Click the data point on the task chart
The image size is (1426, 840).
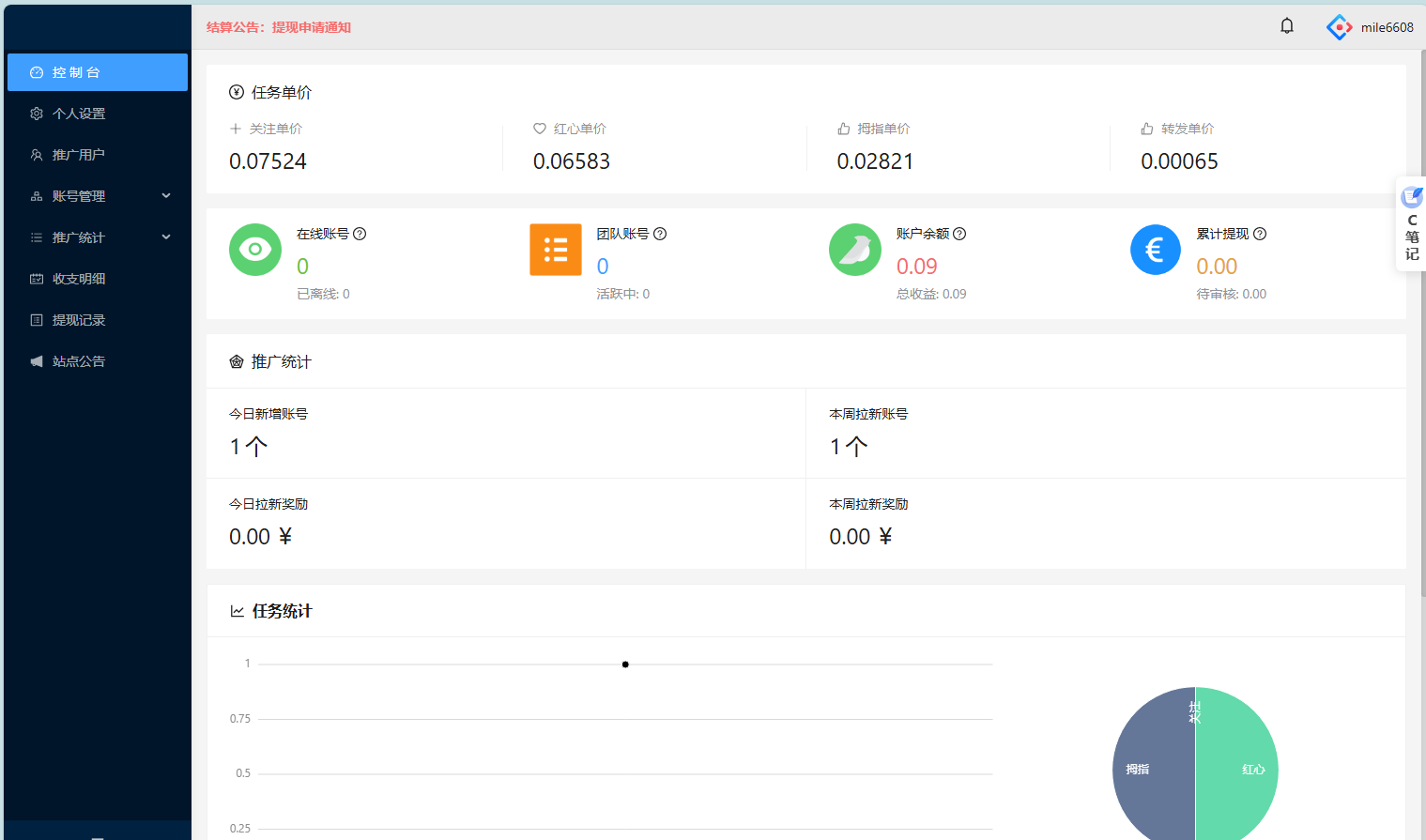625,664
